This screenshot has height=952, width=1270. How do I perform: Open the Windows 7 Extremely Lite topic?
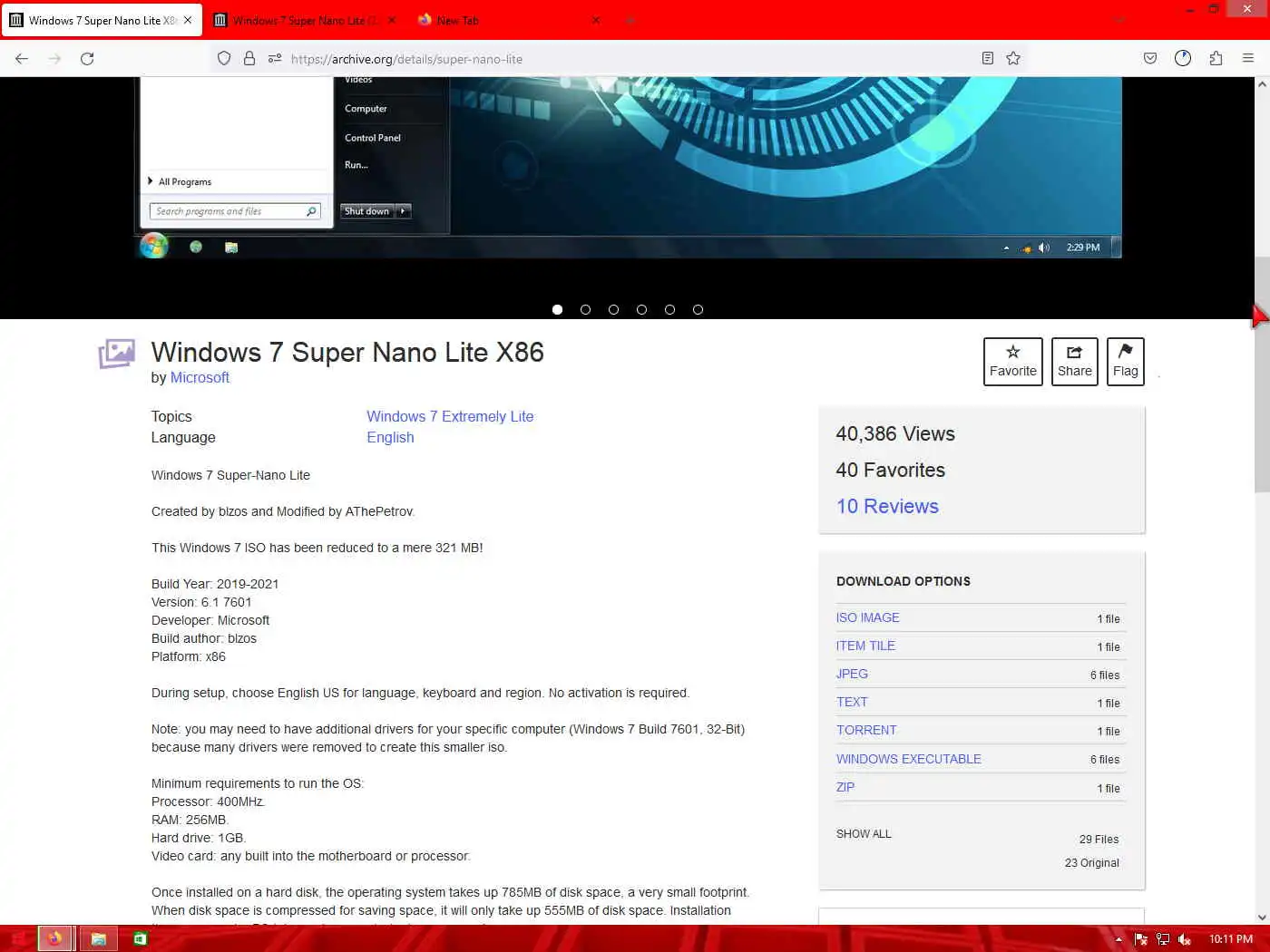tap(450, 416)
